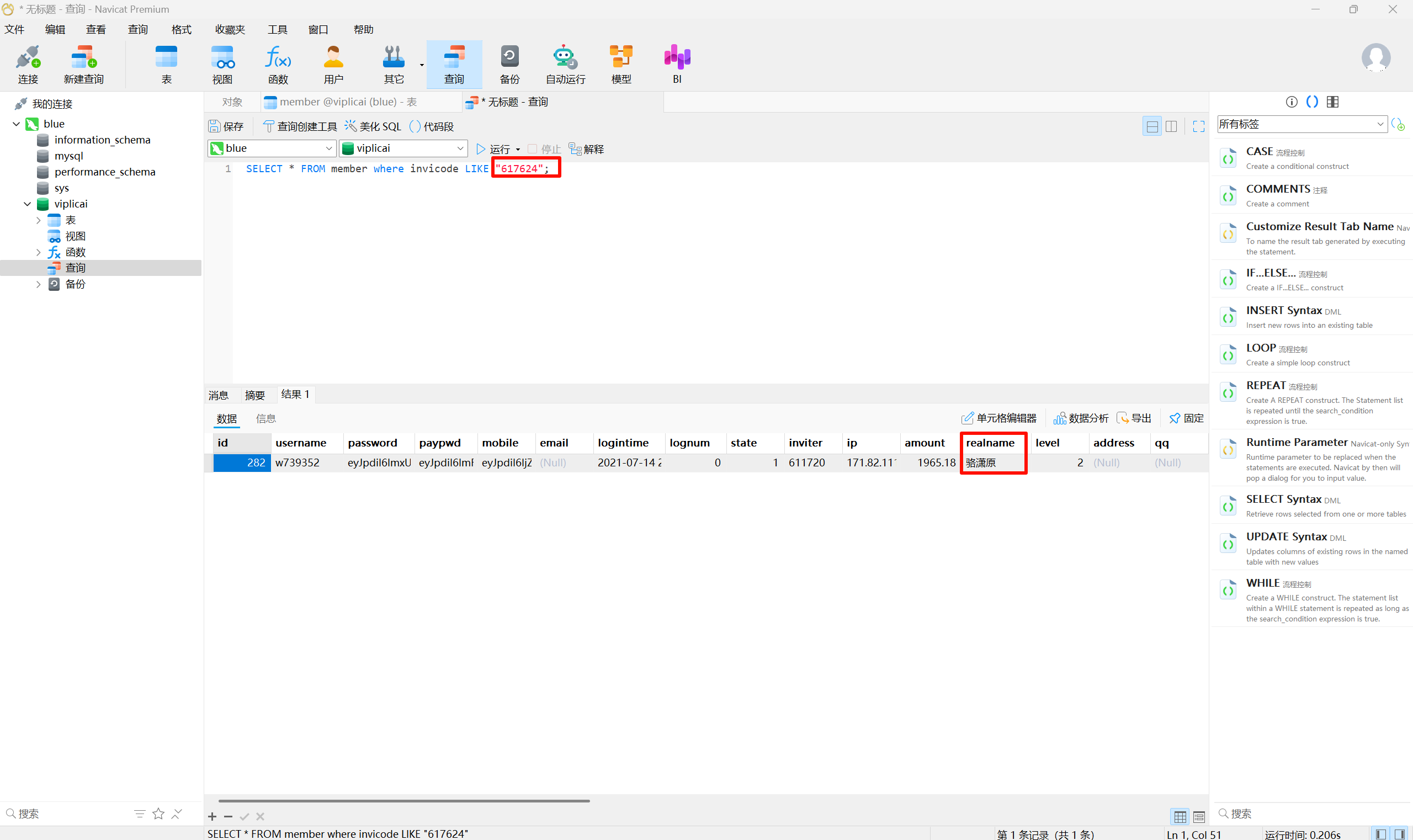Click 导出 export results button
This screenshot has height=840, width=1413.
pyautogui.click(x=1134, y=418)
